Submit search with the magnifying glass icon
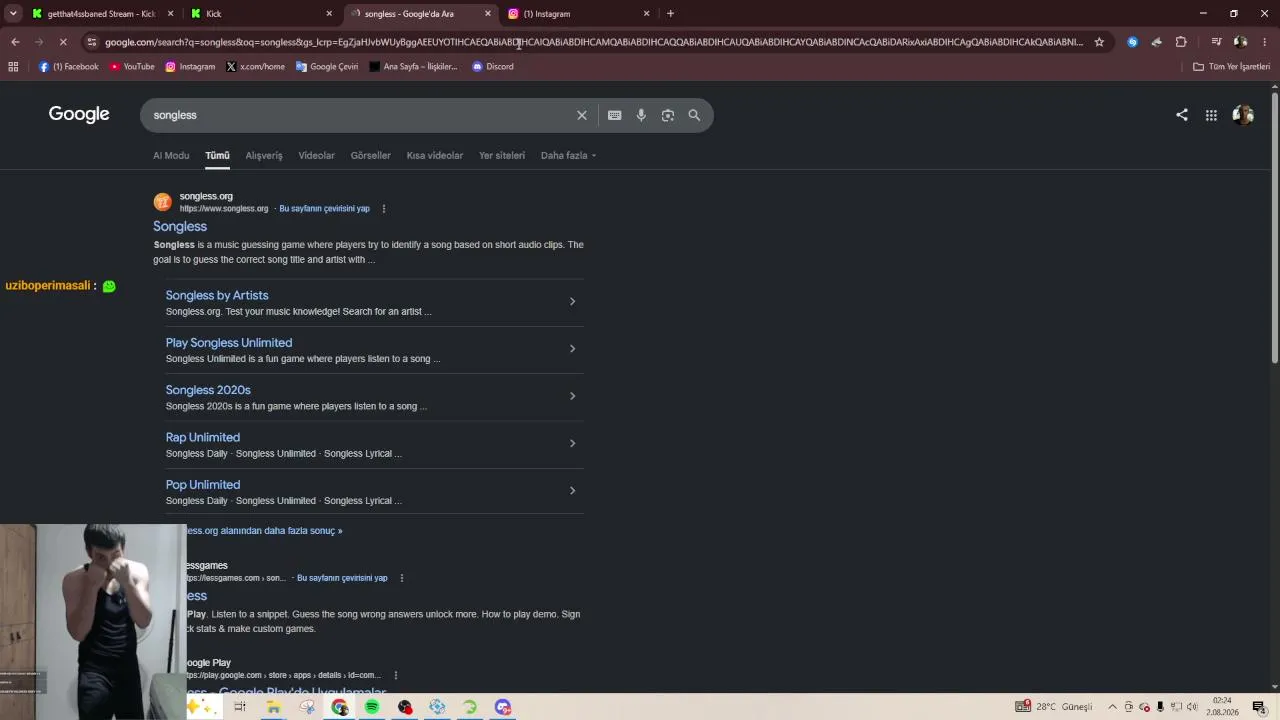 (x=694, y=115)
